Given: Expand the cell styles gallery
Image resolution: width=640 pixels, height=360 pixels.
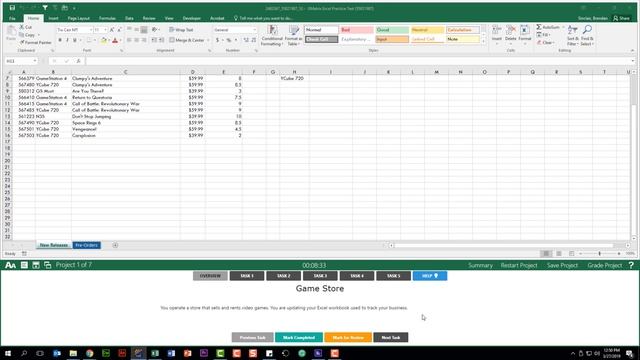Looking at the screenshot, I should [x=484, y=42].
